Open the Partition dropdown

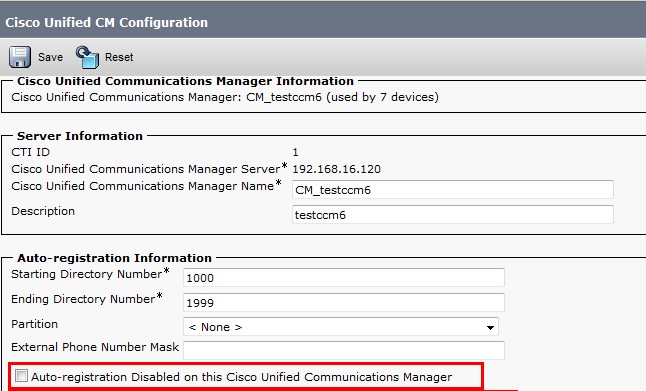pos(341,327)
